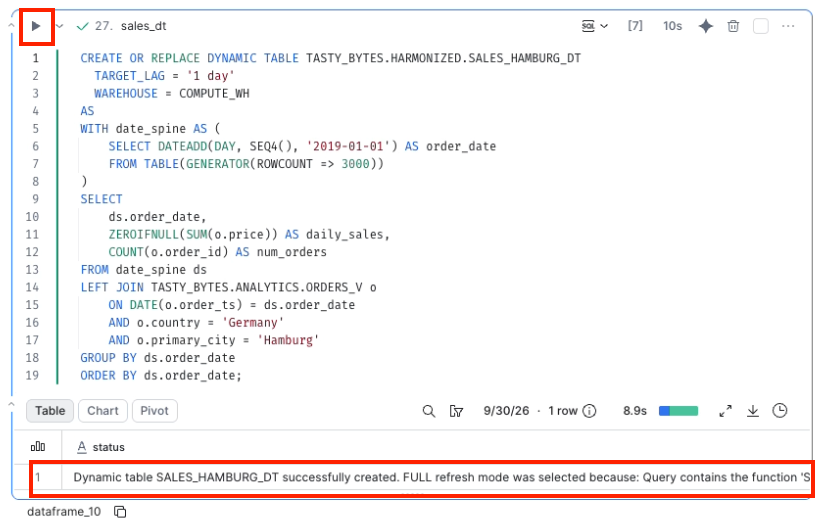
Task: Show row count info icon
Action: [x=590, y=411]
